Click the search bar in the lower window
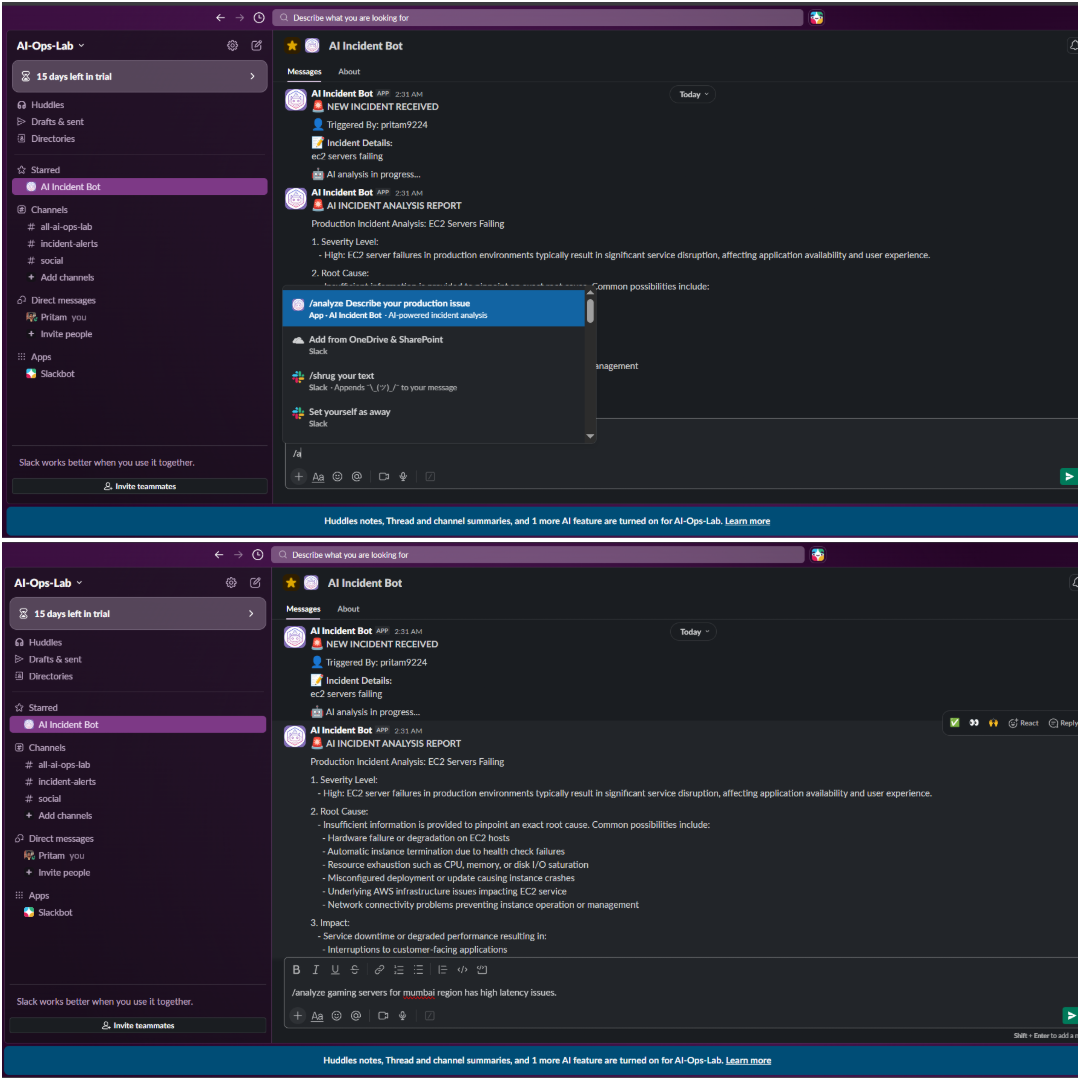1080x1080 pixels. point(538,554)
